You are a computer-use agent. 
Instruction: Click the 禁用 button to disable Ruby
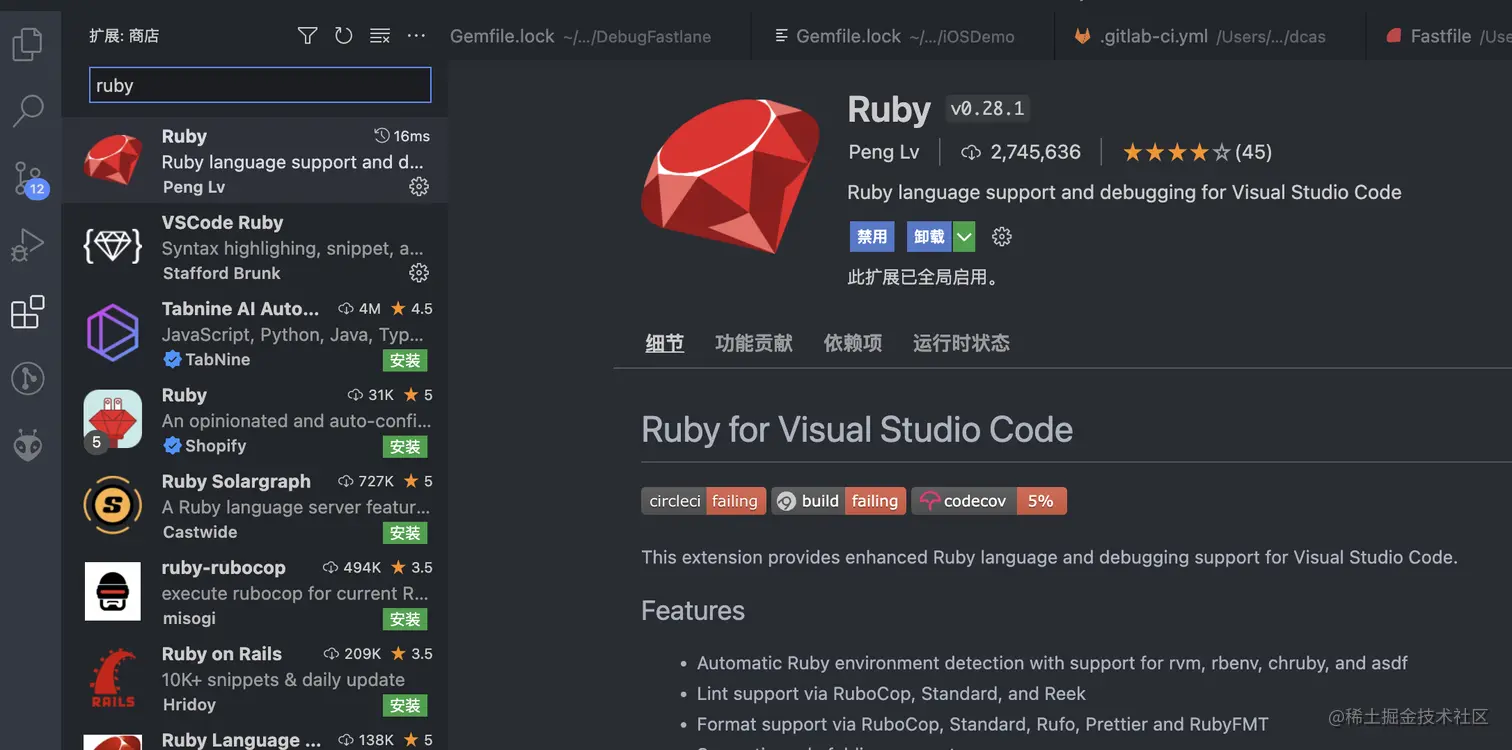pos(872,237)
